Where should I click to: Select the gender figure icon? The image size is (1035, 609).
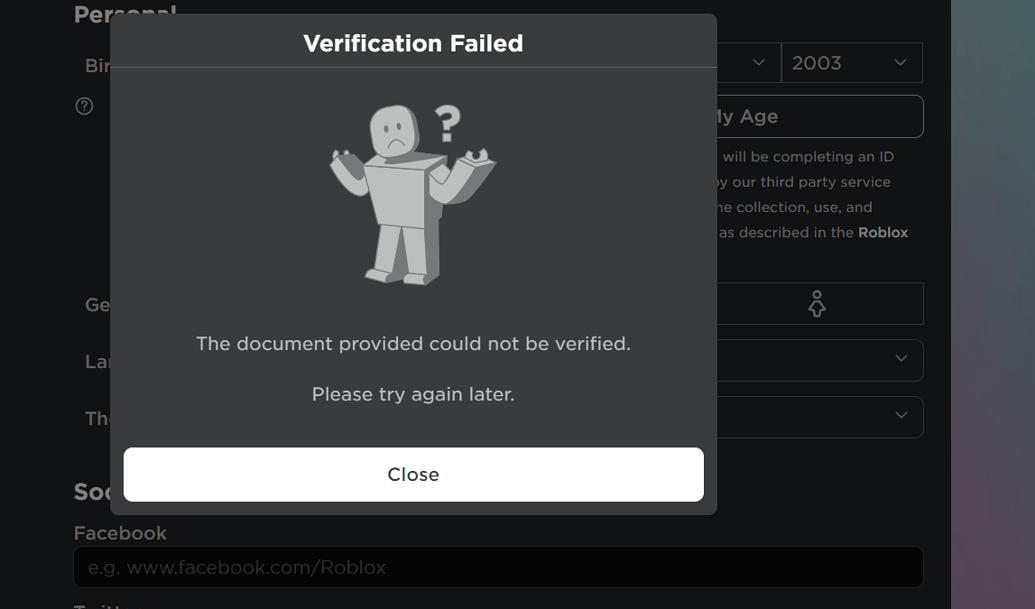(x=816, y=303)
